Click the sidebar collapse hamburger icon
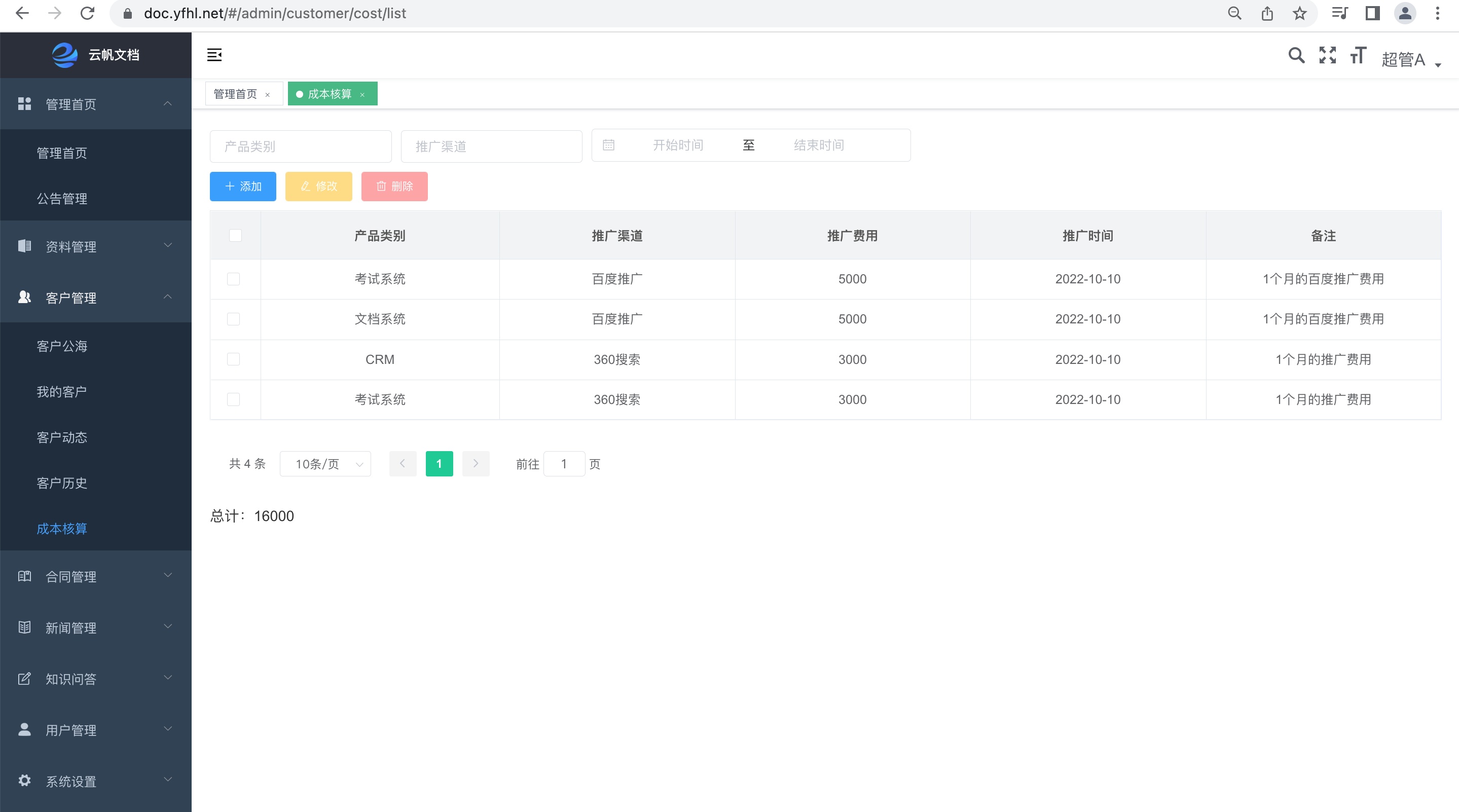This screenshot has height=812, width=1459. (214, 55)
